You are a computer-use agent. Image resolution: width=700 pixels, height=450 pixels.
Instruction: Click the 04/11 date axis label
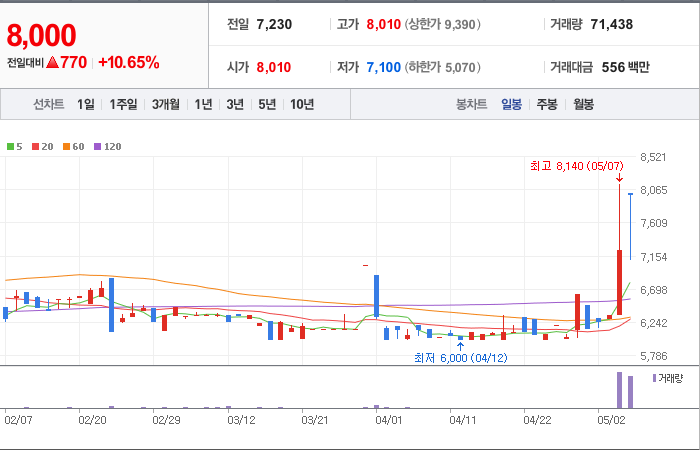pos(463,420)
